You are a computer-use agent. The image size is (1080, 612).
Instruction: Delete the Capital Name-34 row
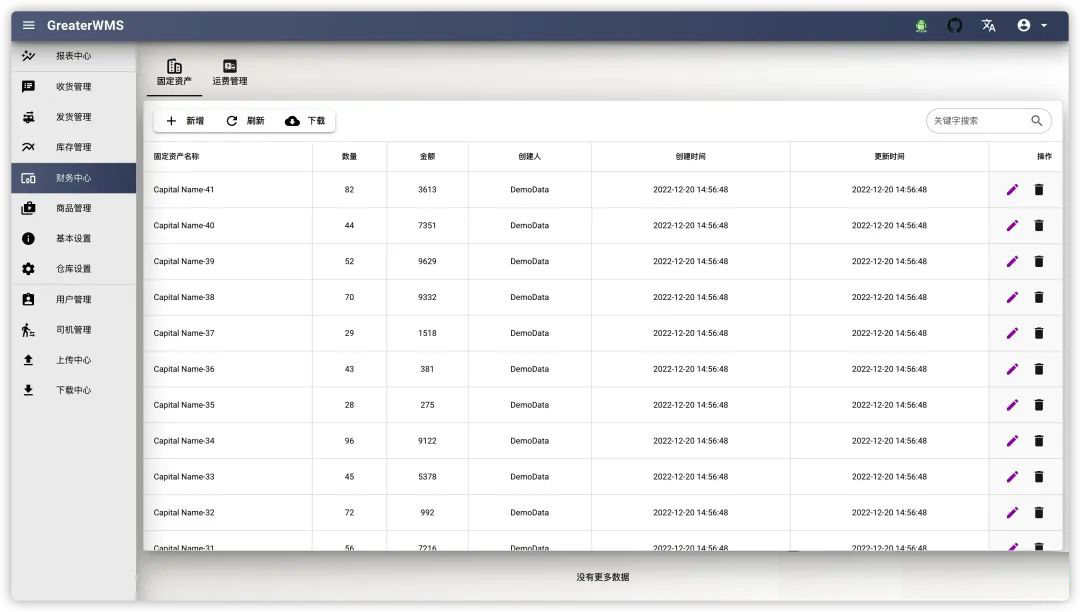1039,441
